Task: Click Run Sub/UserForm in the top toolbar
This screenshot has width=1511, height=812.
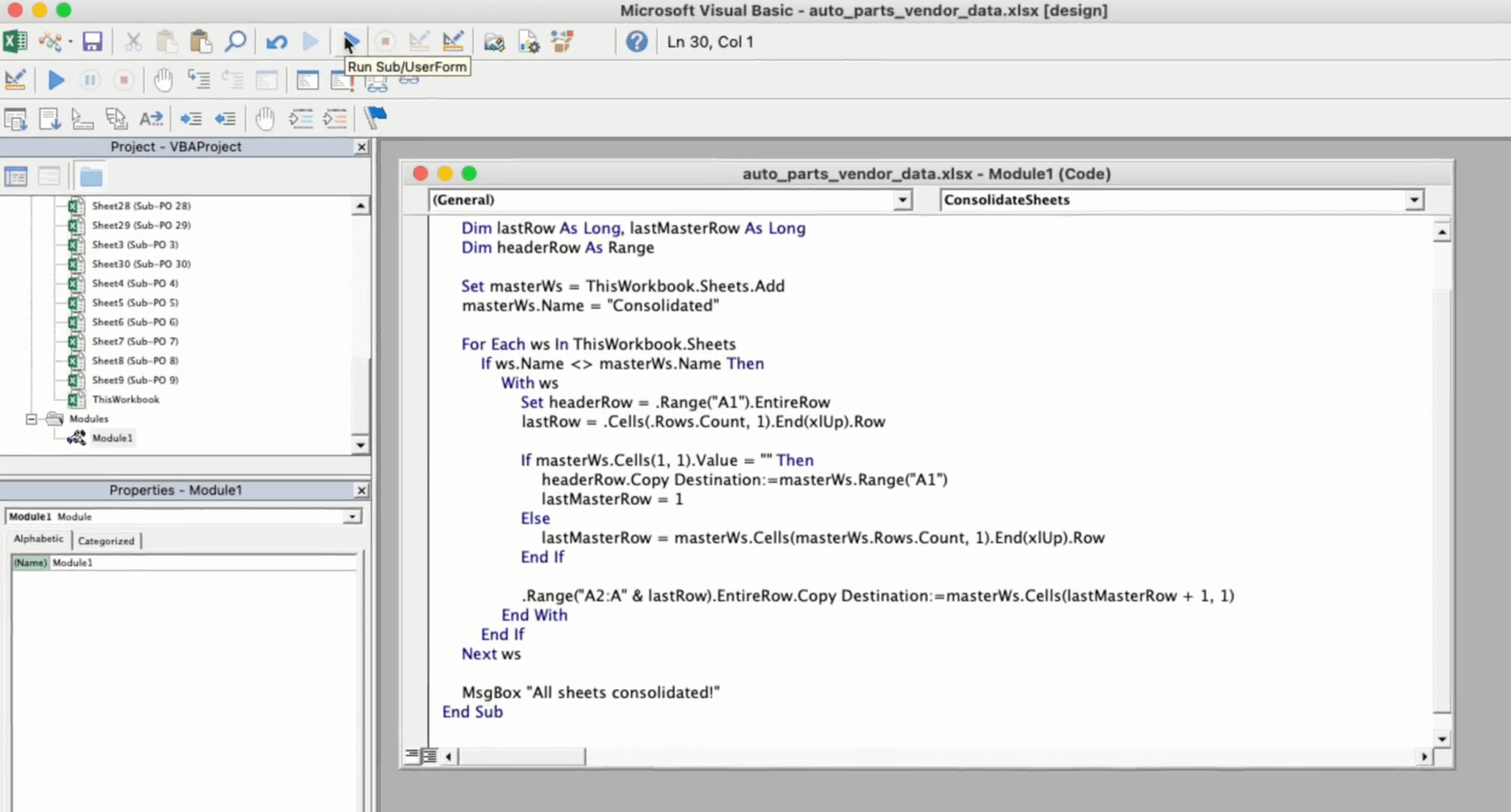Action: point(350,42)
